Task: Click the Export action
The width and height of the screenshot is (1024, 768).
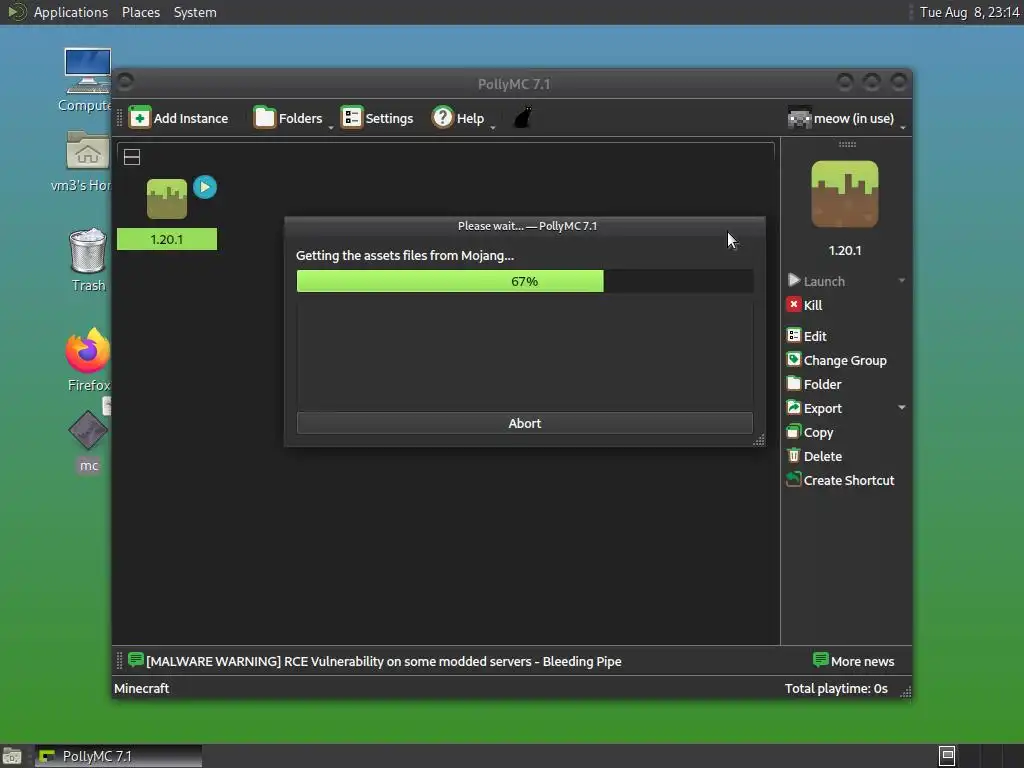Action: 814,408
